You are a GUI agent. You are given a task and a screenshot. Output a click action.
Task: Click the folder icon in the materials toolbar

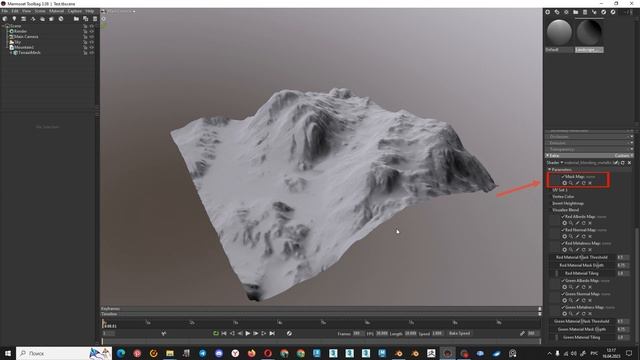576,12
